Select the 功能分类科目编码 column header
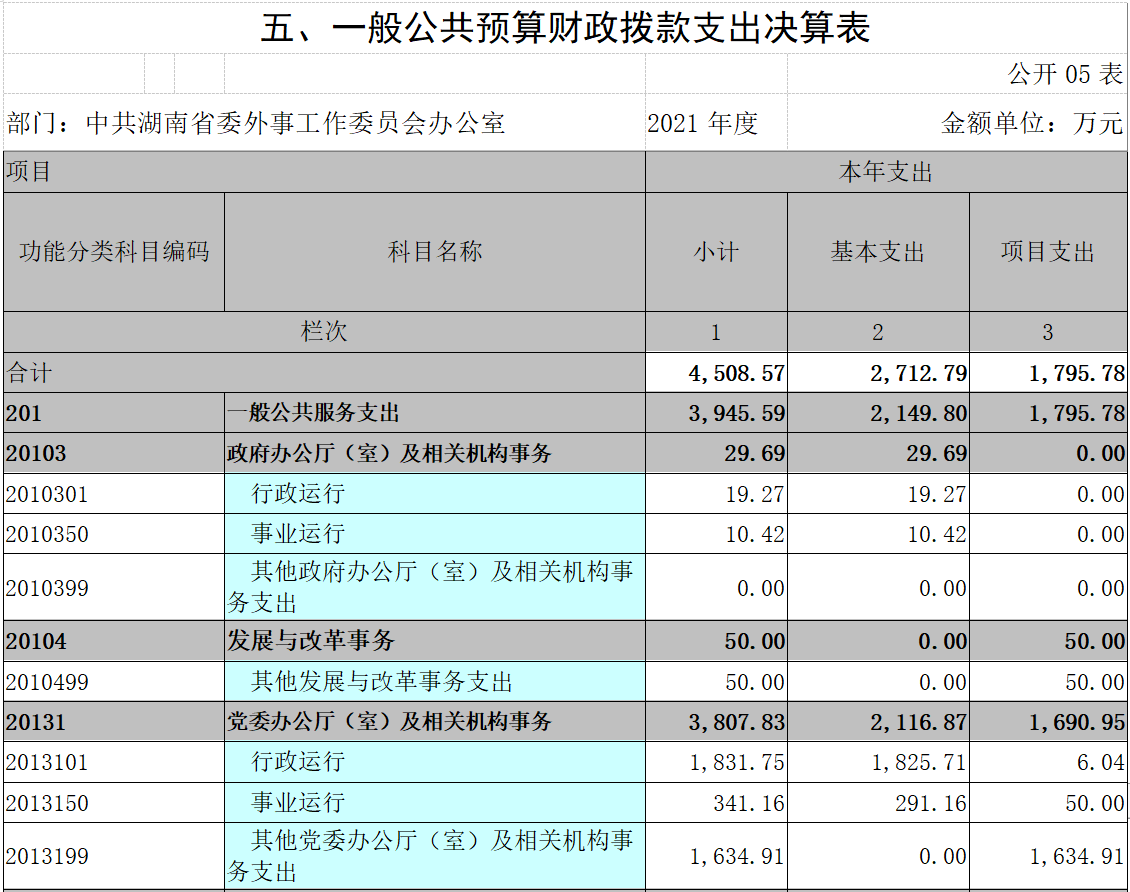The image size is (1130, 892). coord(114,251)
